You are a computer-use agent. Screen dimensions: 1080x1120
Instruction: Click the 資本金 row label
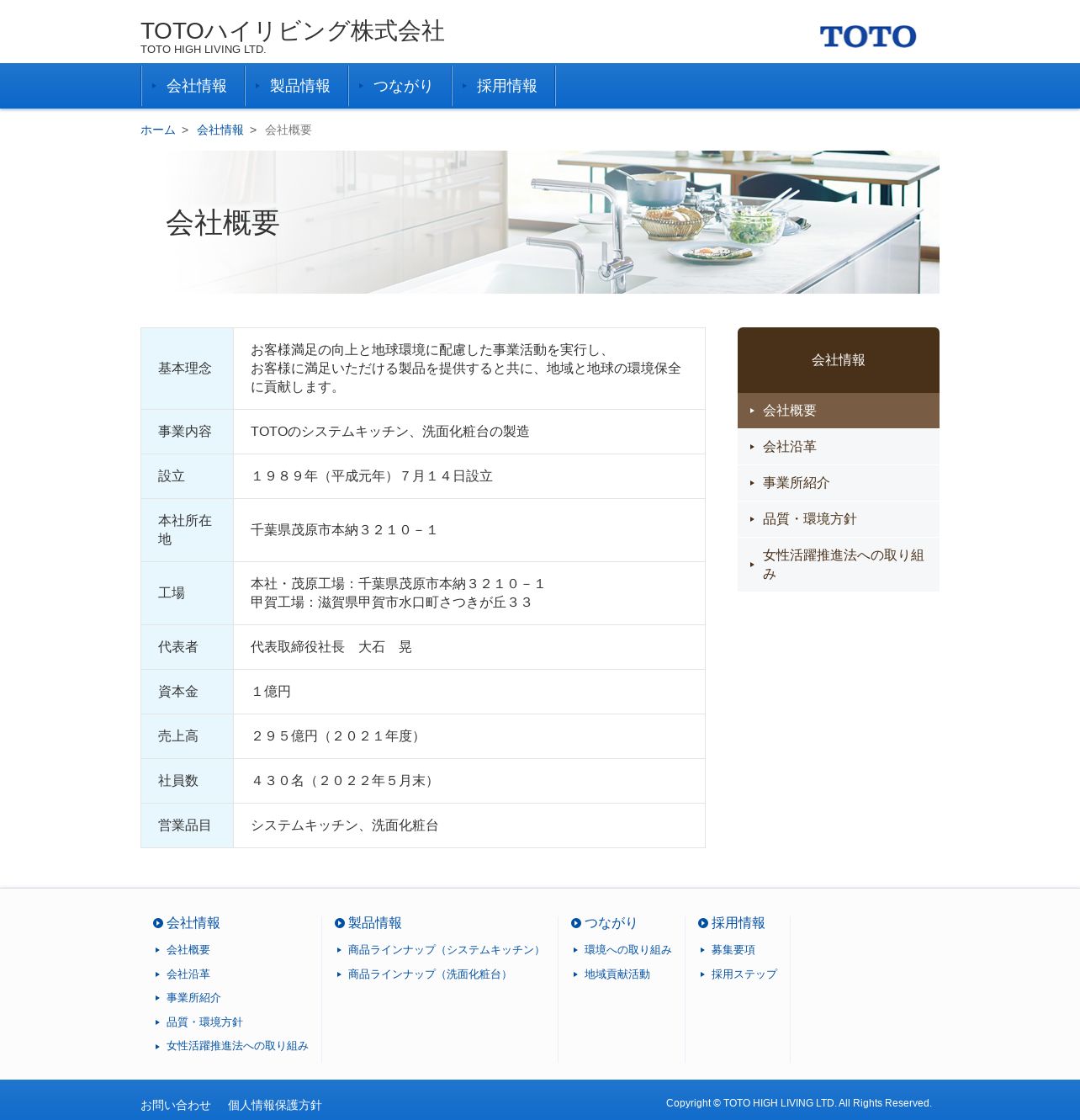[187, 692]
